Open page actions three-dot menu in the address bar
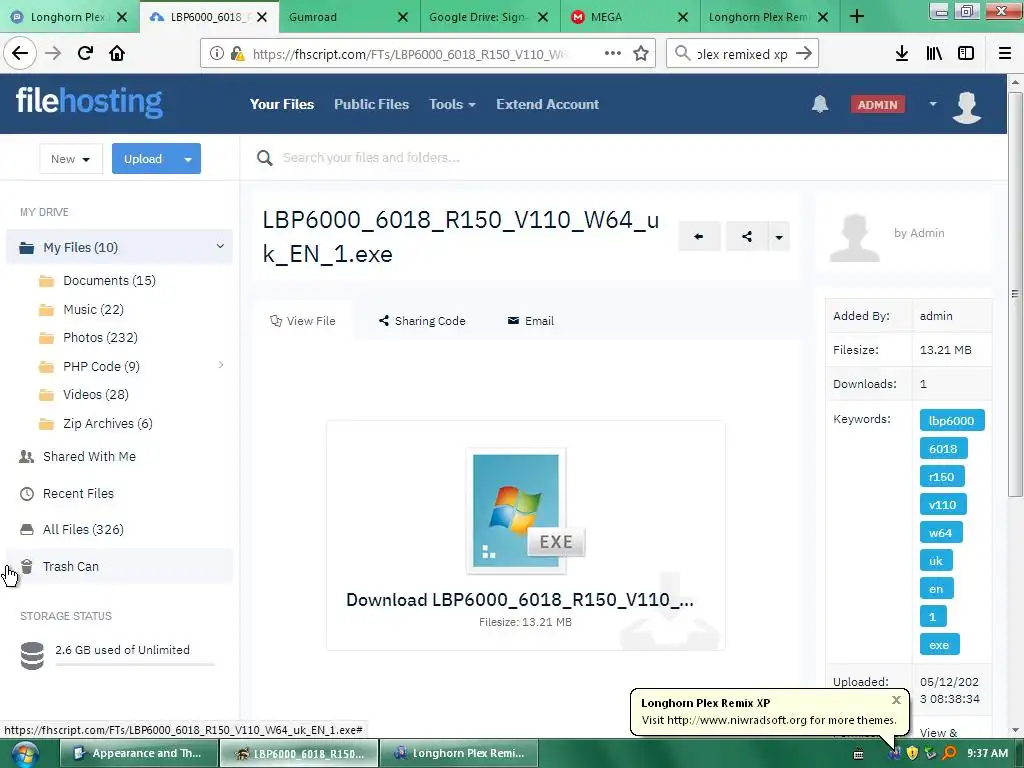Image resolution: width=1024 pixels, height=768 pixels. tap(613, 54)
